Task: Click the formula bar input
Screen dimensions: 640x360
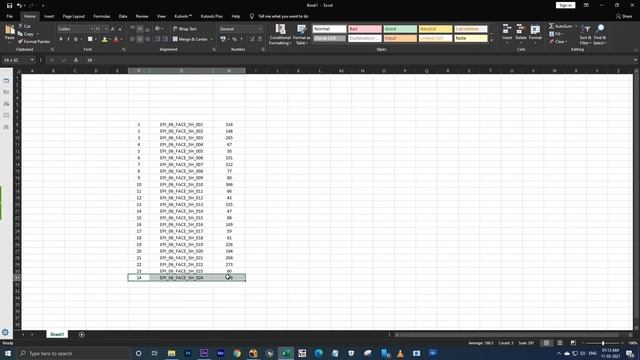Action: tap(358, 60)
